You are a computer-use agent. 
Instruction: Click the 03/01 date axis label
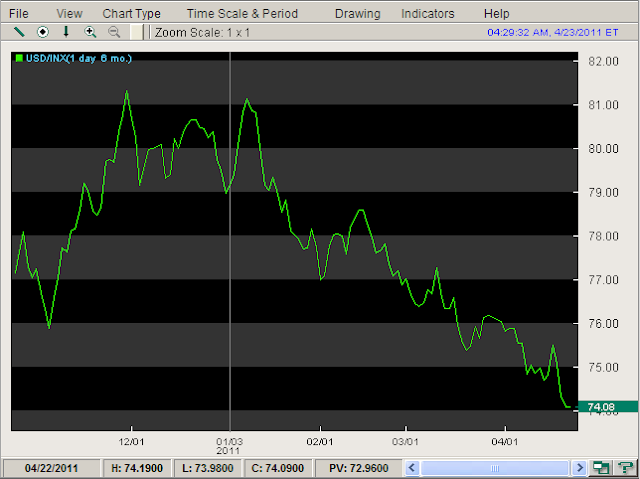pos(405,441)
